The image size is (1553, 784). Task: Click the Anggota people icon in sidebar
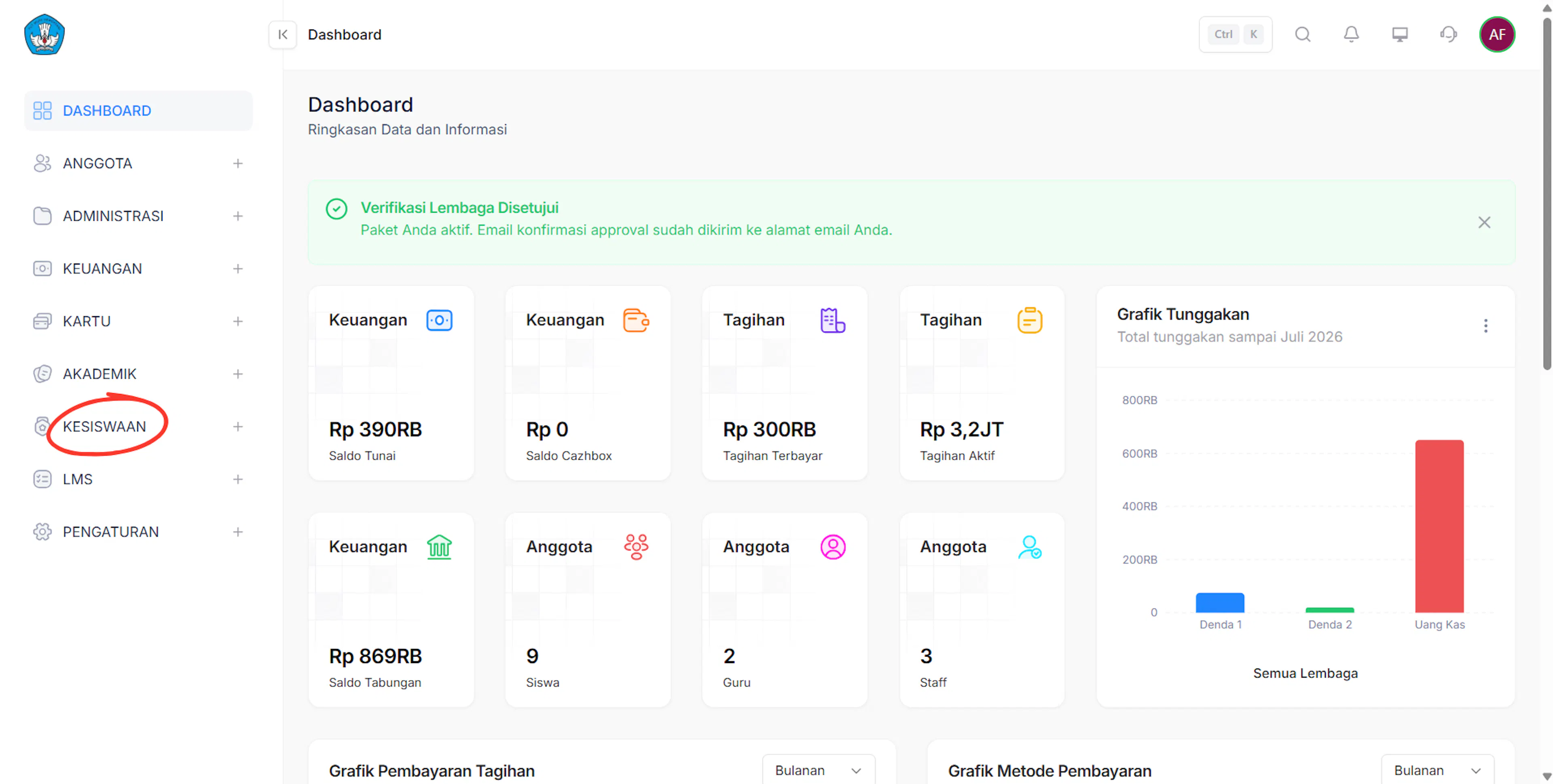coord(42,163)
